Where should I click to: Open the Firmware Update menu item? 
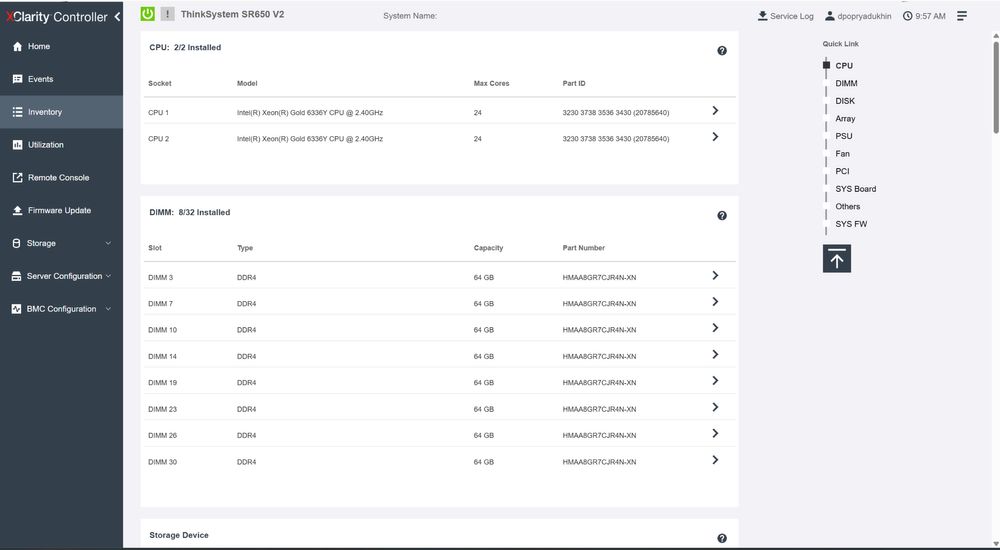[61, 211]
